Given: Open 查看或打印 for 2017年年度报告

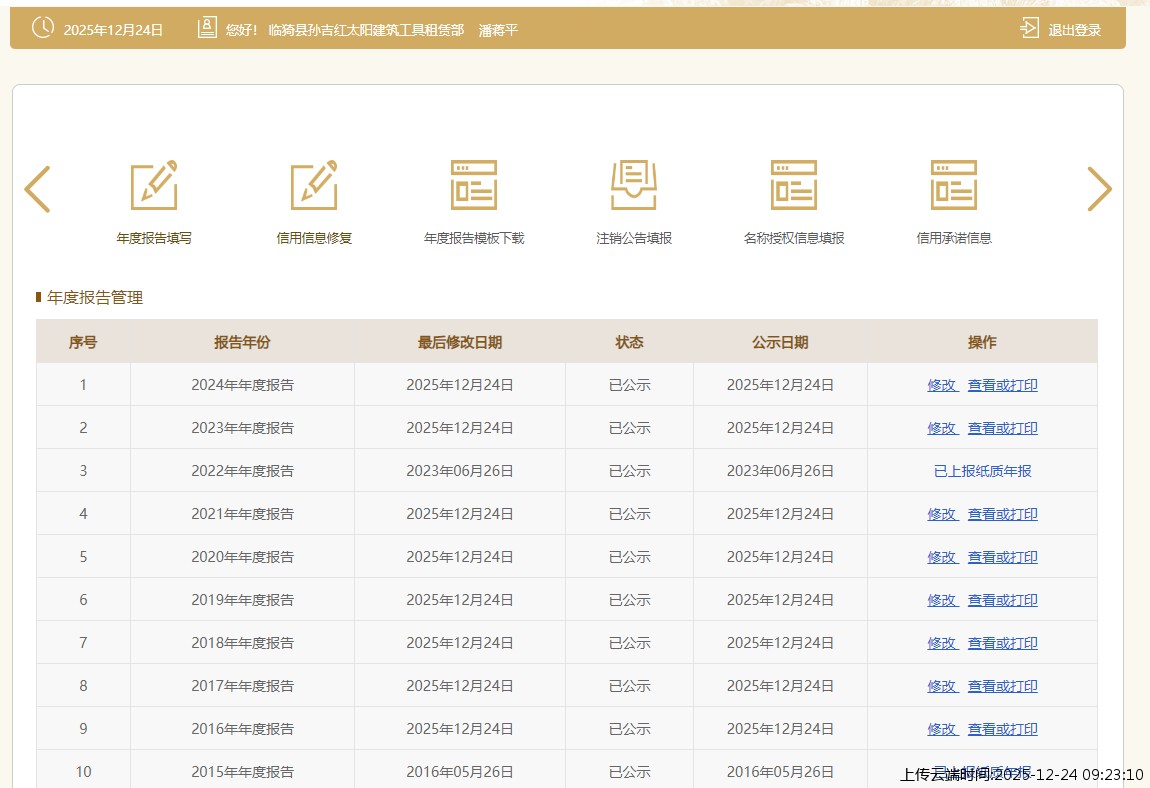Looking at the screenshot, I should 1002,686.
